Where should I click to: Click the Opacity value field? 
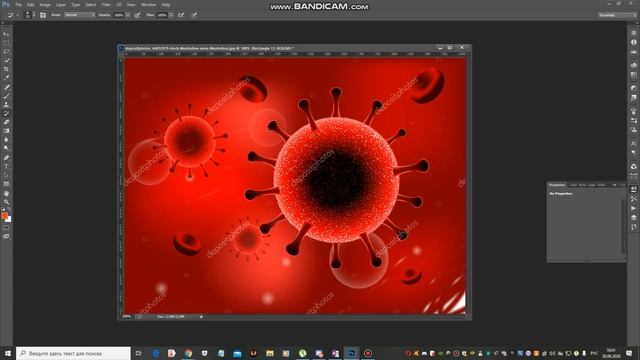pyautogui.click(x=119, y=15)
